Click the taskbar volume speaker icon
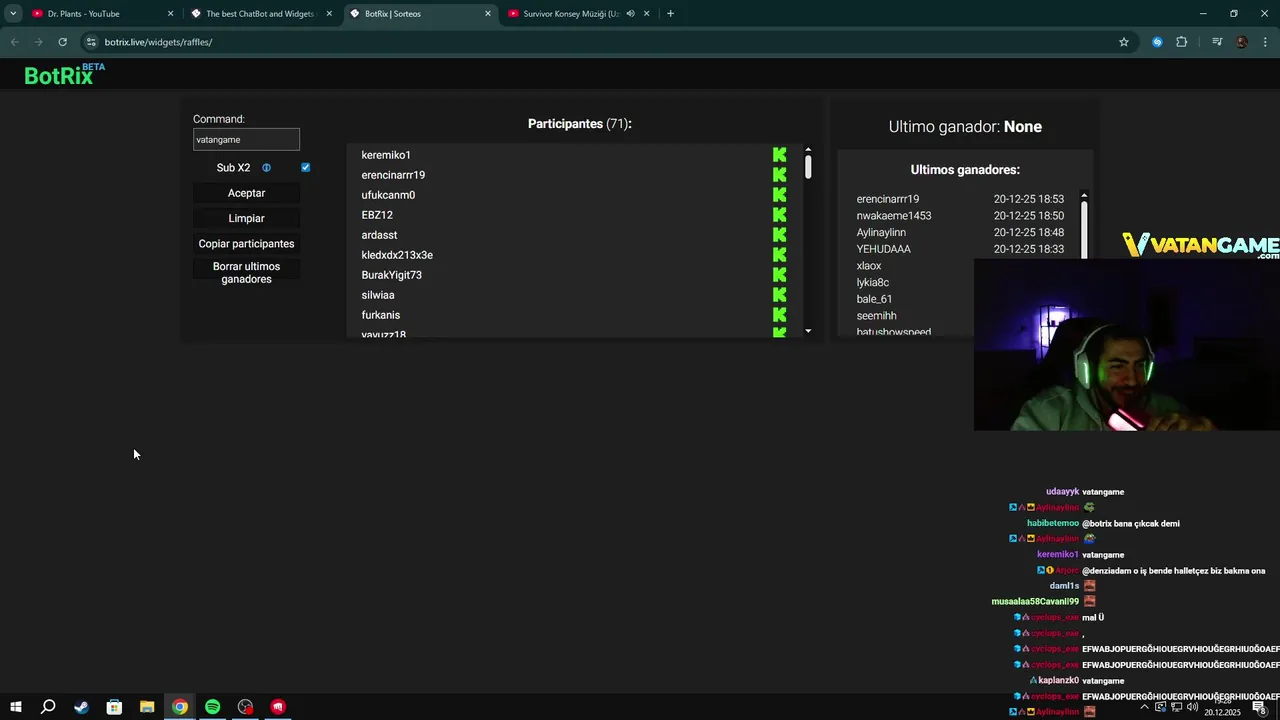 [1192, 707]
